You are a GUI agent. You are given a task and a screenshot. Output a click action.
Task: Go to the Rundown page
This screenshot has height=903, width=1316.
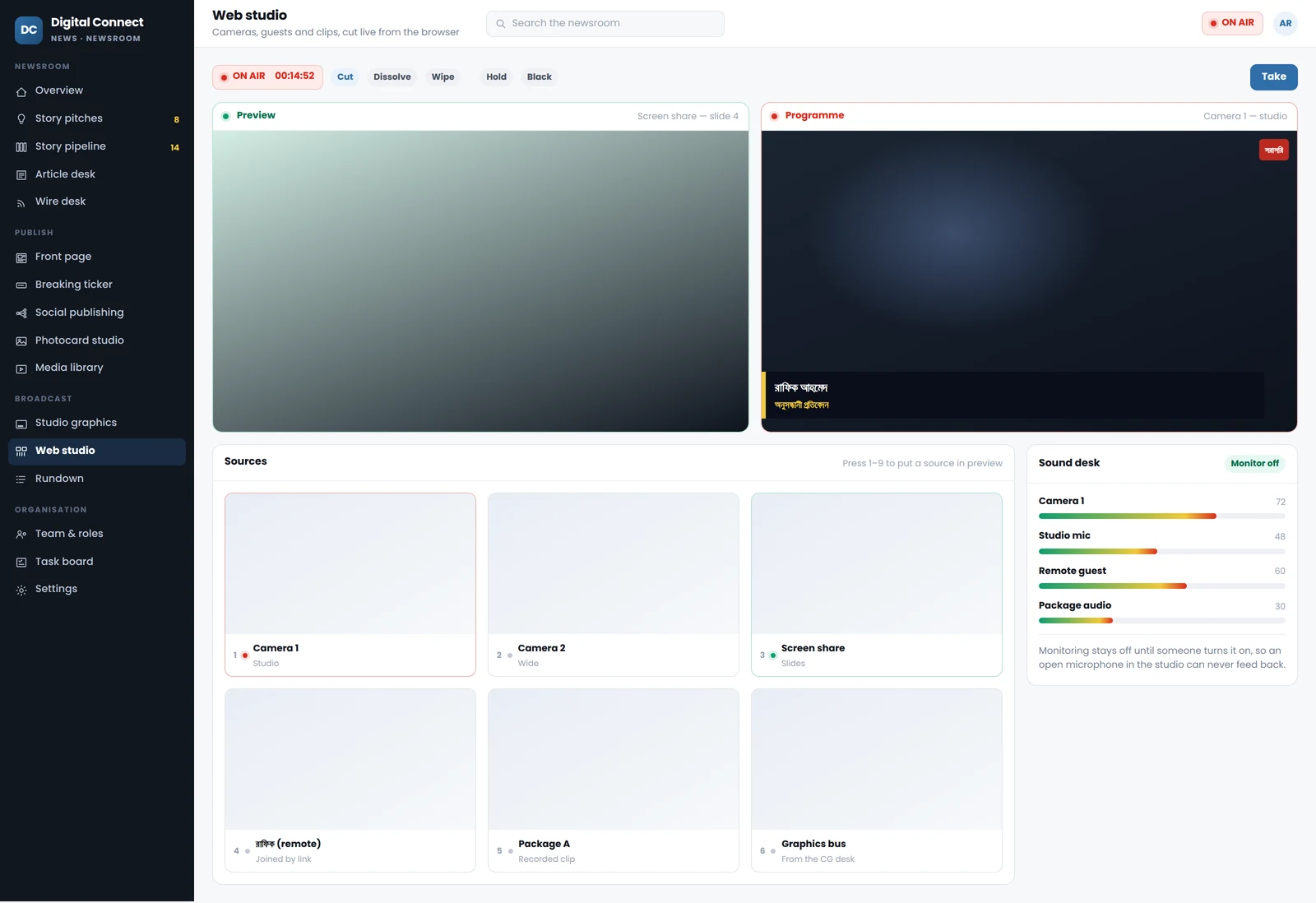(97, 479)
